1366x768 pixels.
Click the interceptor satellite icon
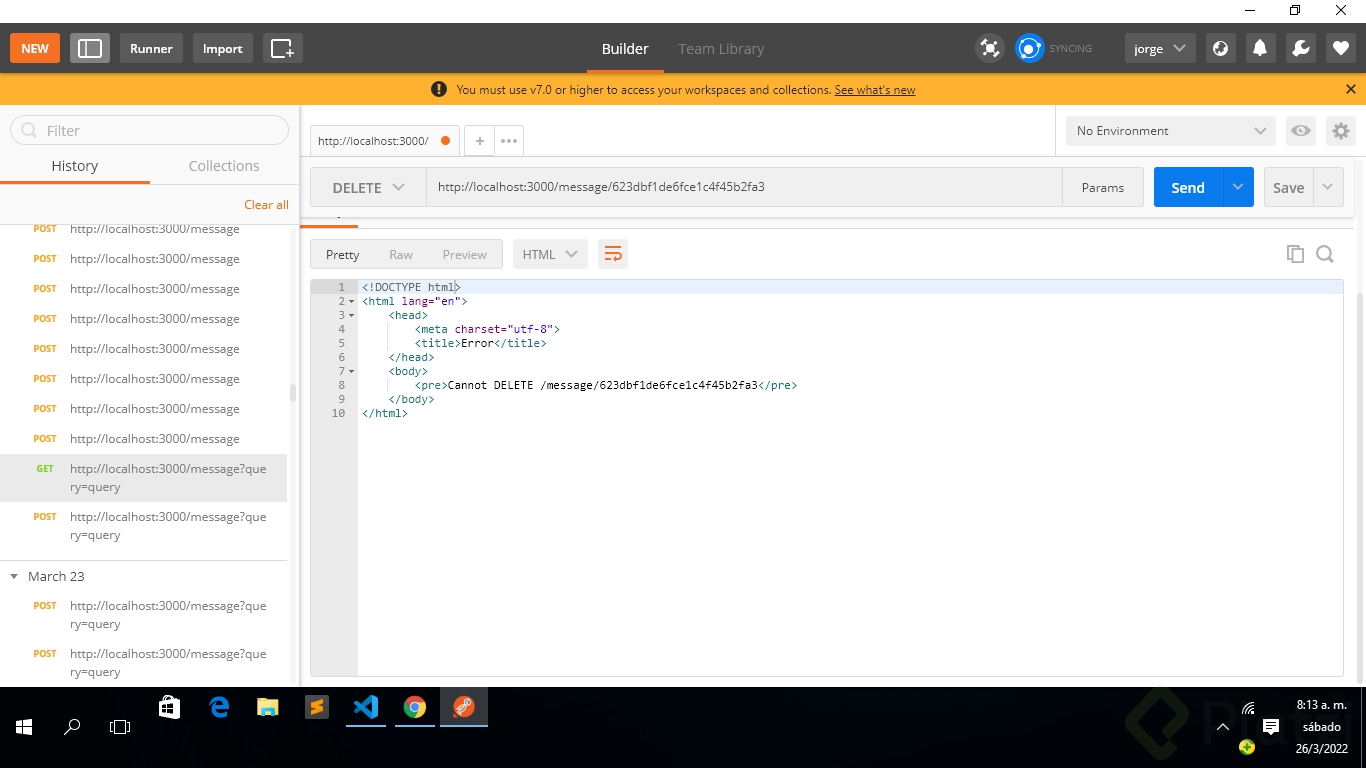[989, 48]
